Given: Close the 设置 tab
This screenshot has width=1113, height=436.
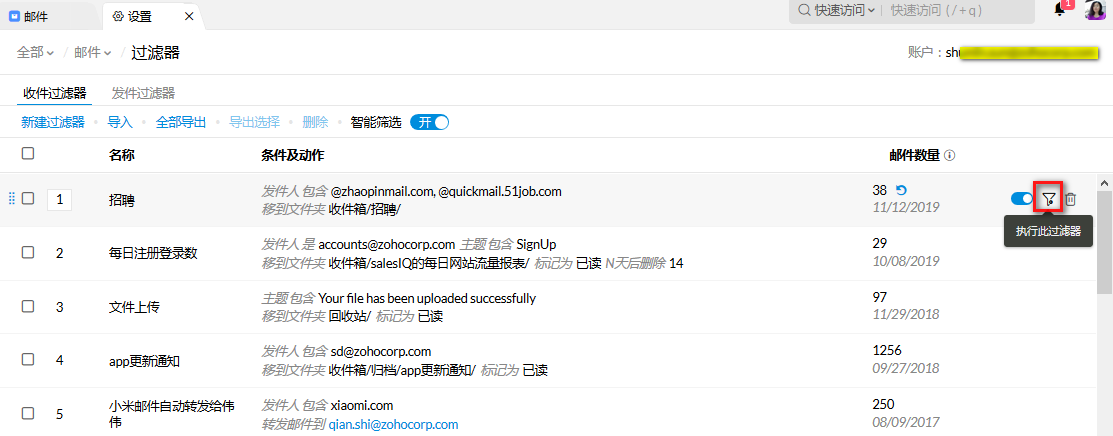Looking at the screenshot, I should point(189,16).
